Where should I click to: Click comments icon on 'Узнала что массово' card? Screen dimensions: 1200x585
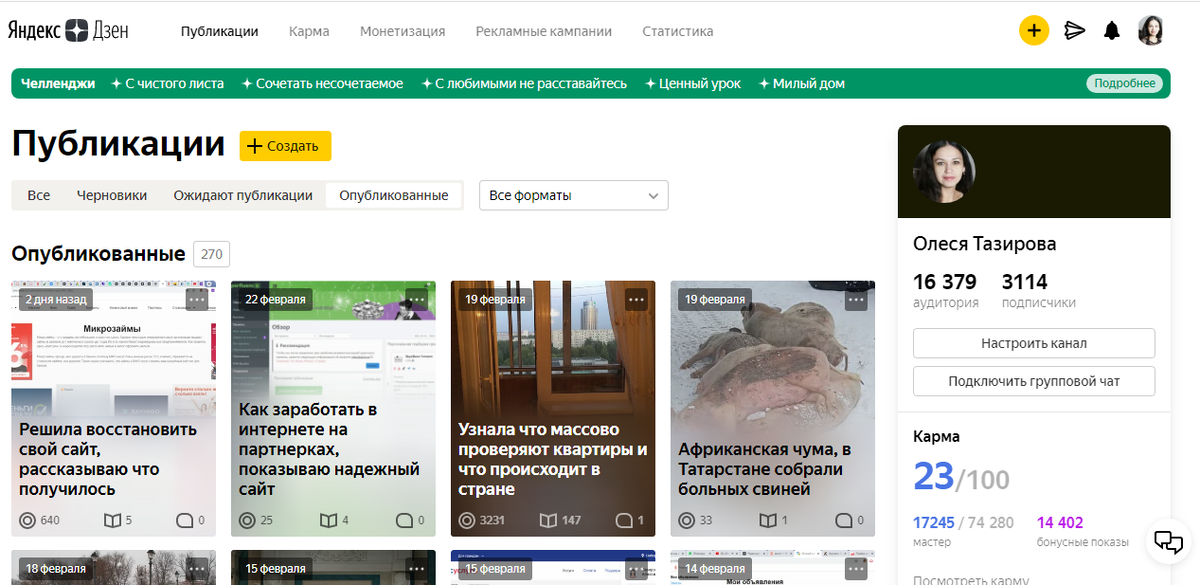pos(624,520)
